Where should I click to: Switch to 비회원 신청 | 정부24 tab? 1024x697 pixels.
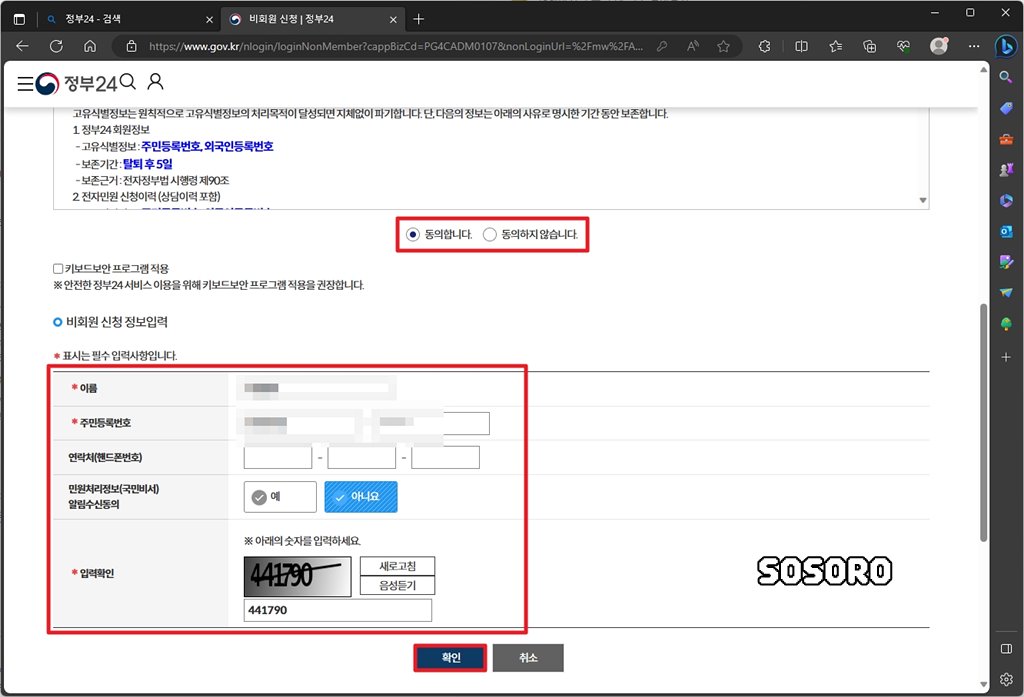click(x=312, y=19)
